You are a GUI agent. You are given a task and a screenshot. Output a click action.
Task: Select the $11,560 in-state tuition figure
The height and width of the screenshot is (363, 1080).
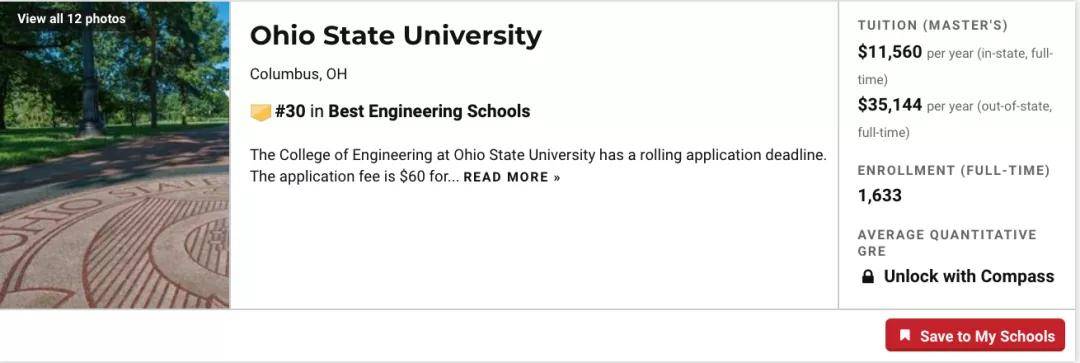tap(889, 52)
